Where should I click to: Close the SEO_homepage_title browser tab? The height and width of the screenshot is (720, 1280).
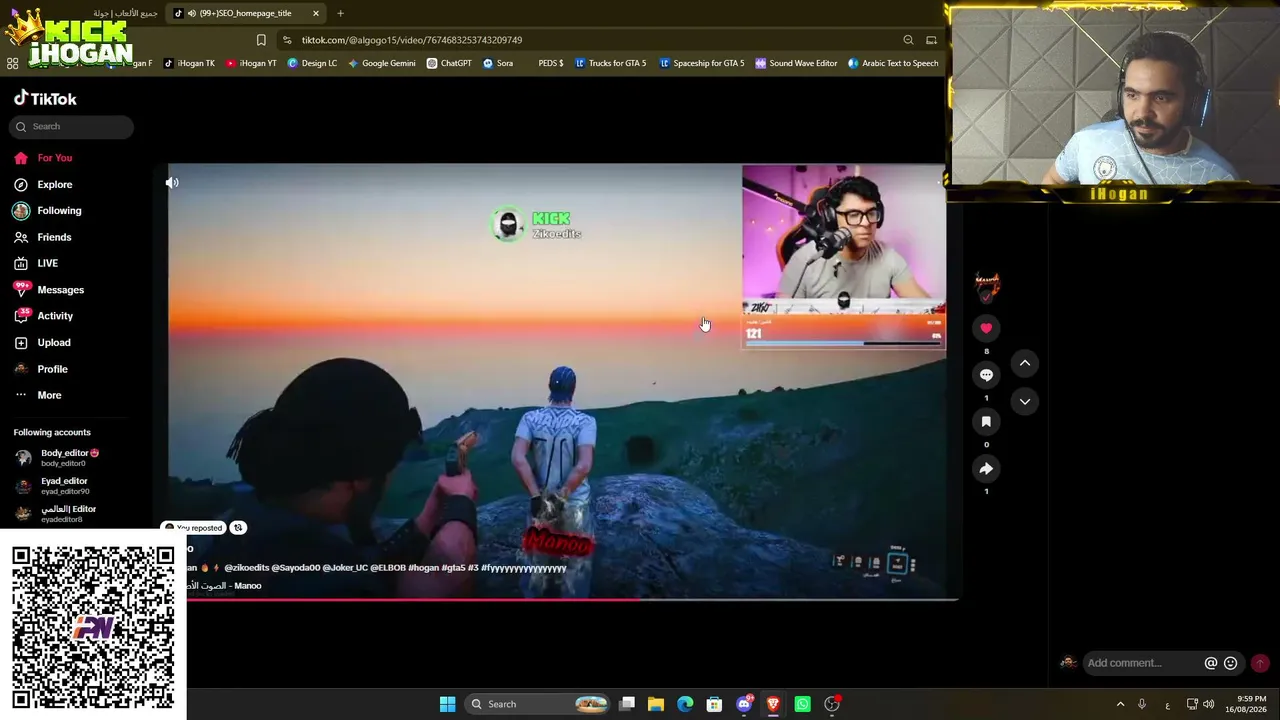[x=316, y=13]
